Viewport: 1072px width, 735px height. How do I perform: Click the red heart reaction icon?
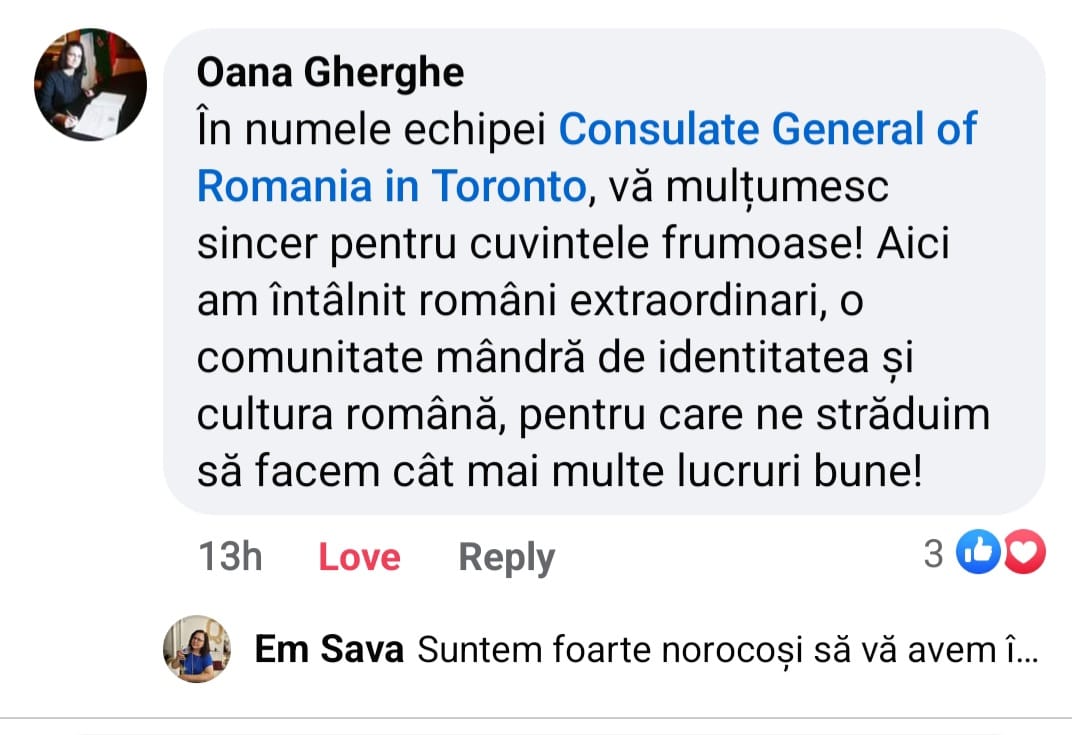1024,553
